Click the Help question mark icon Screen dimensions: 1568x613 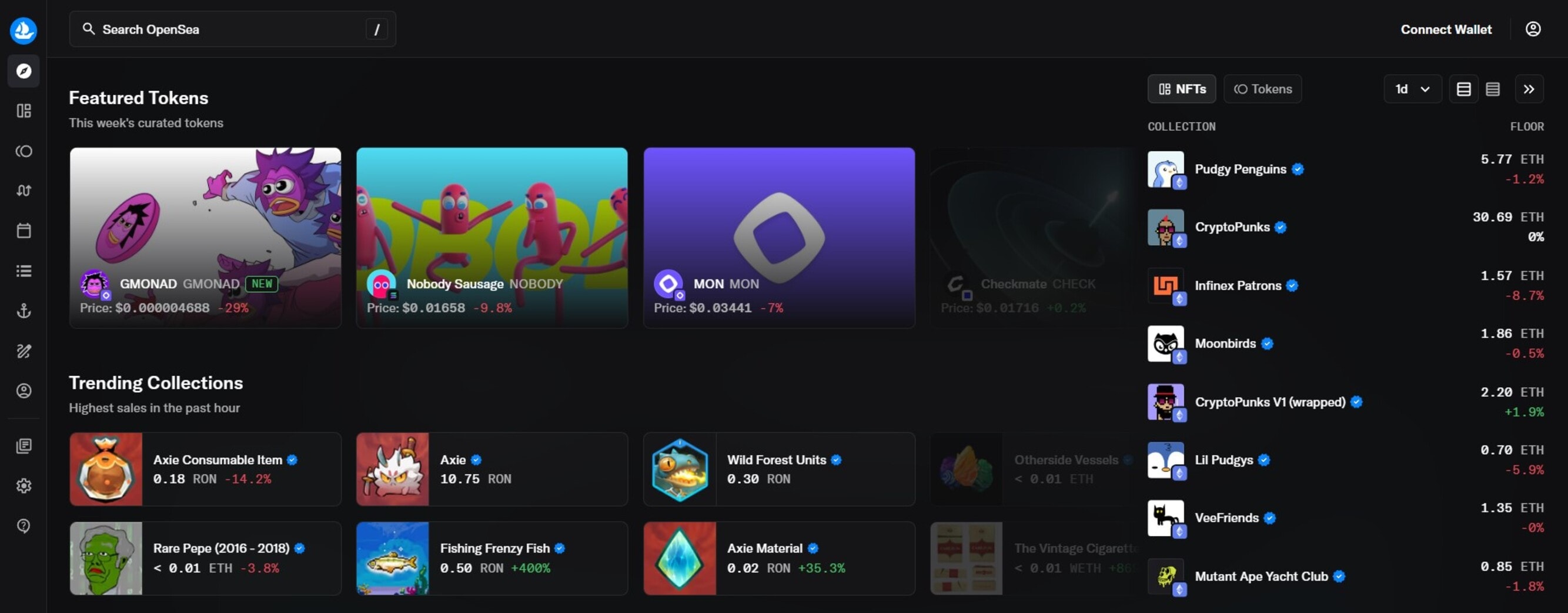click(x=24, y=525)
